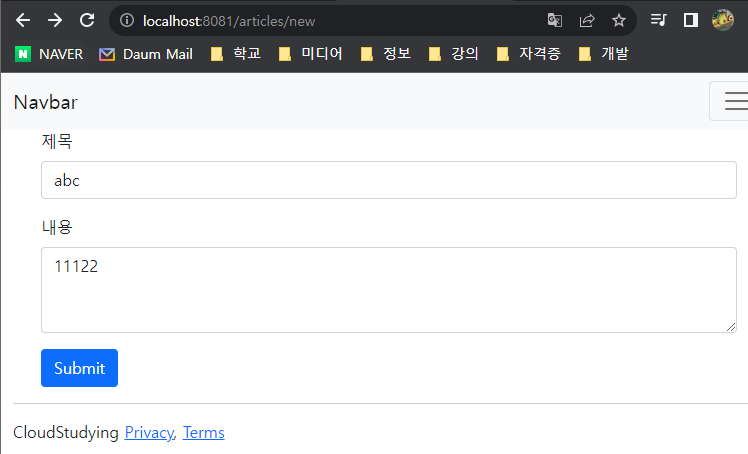Bookmark this page with the star
Screen dimensions: 748x454
(x=619, y=21)
